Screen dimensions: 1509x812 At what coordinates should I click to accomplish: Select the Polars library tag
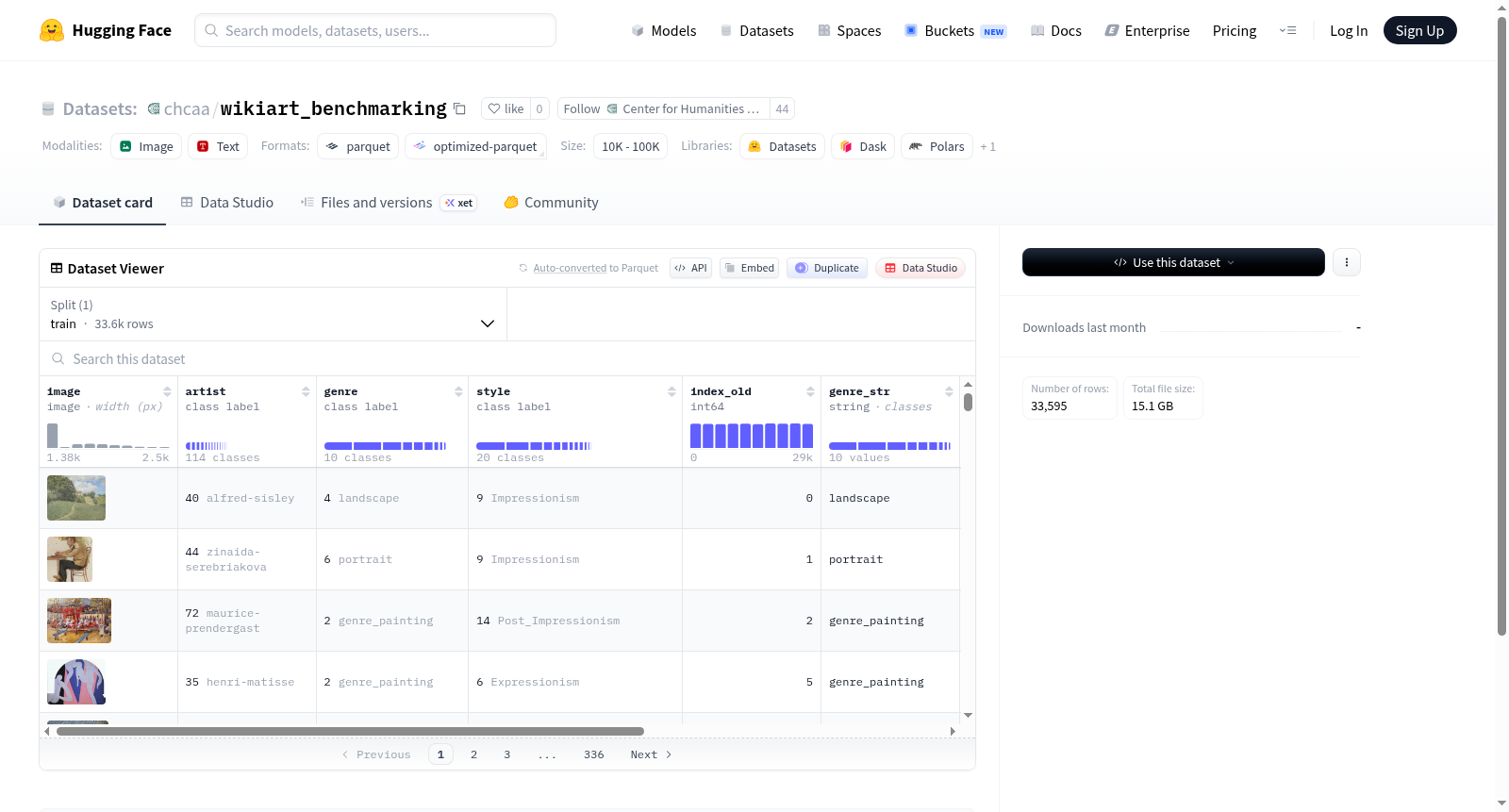[x=937, y=146]
